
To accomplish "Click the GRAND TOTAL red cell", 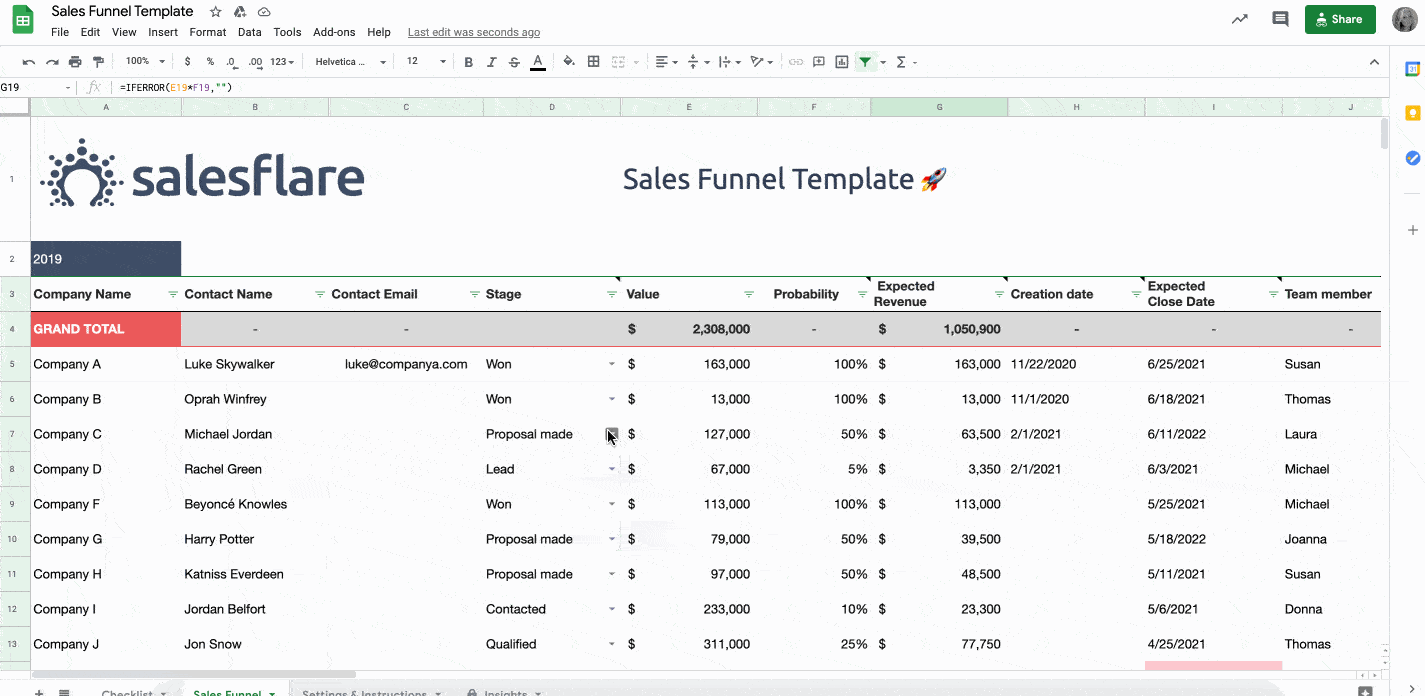I will click(x=106, y=329).
